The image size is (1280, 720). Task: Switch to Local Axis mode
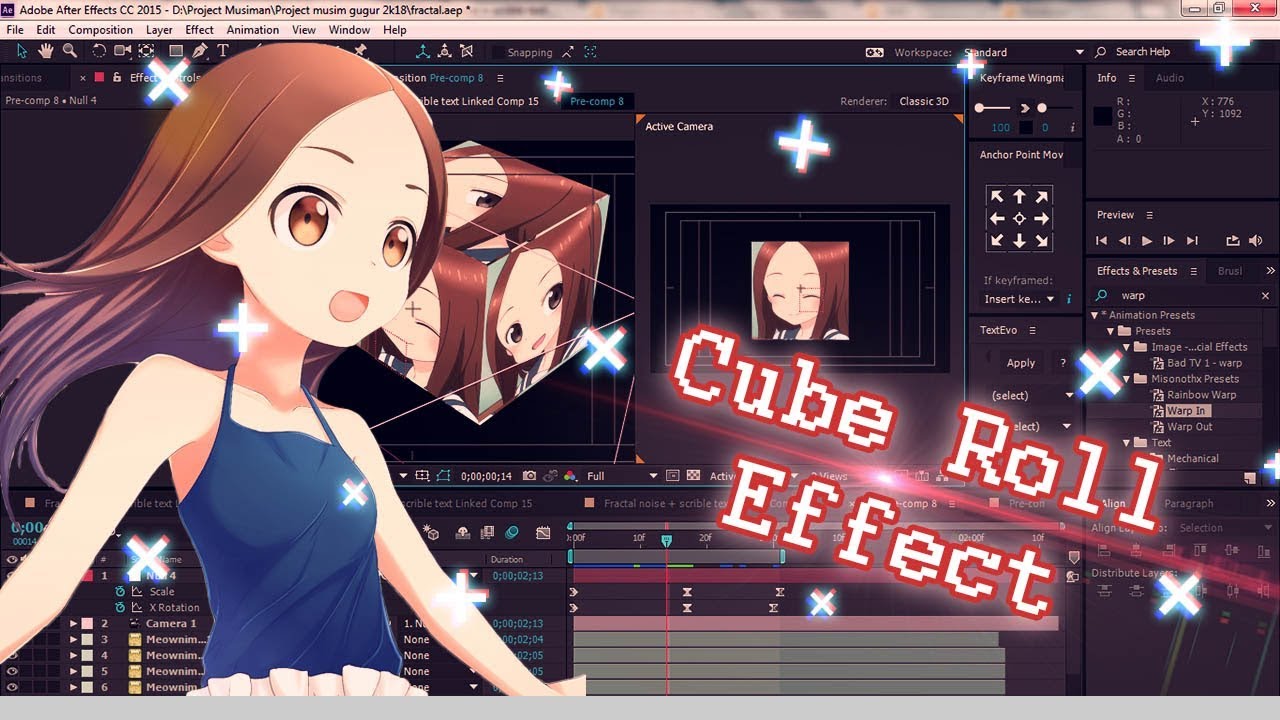tap(422, 52)
